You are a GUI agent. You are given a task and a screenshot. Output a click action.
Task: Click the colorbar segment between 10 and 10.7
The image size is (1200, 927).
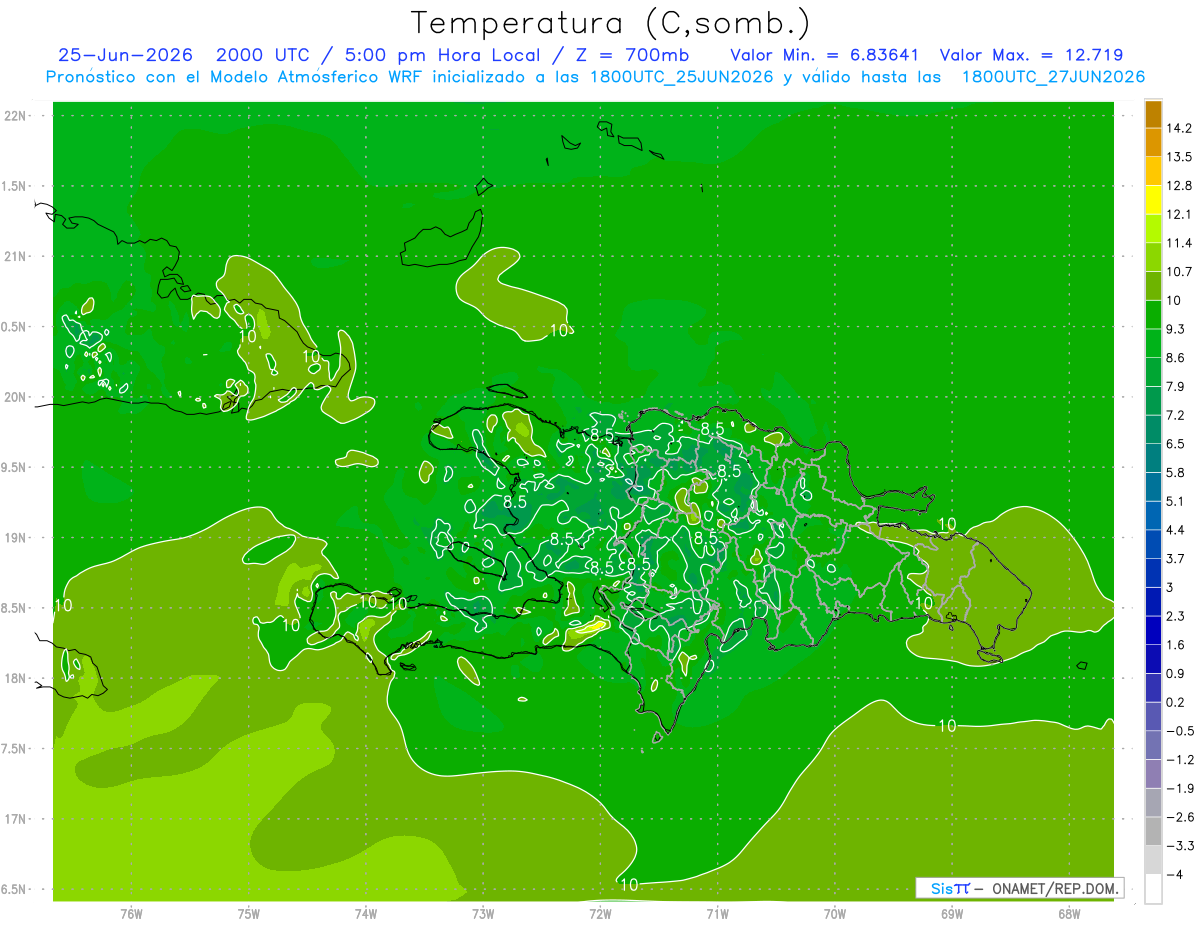pos(1153,286)
